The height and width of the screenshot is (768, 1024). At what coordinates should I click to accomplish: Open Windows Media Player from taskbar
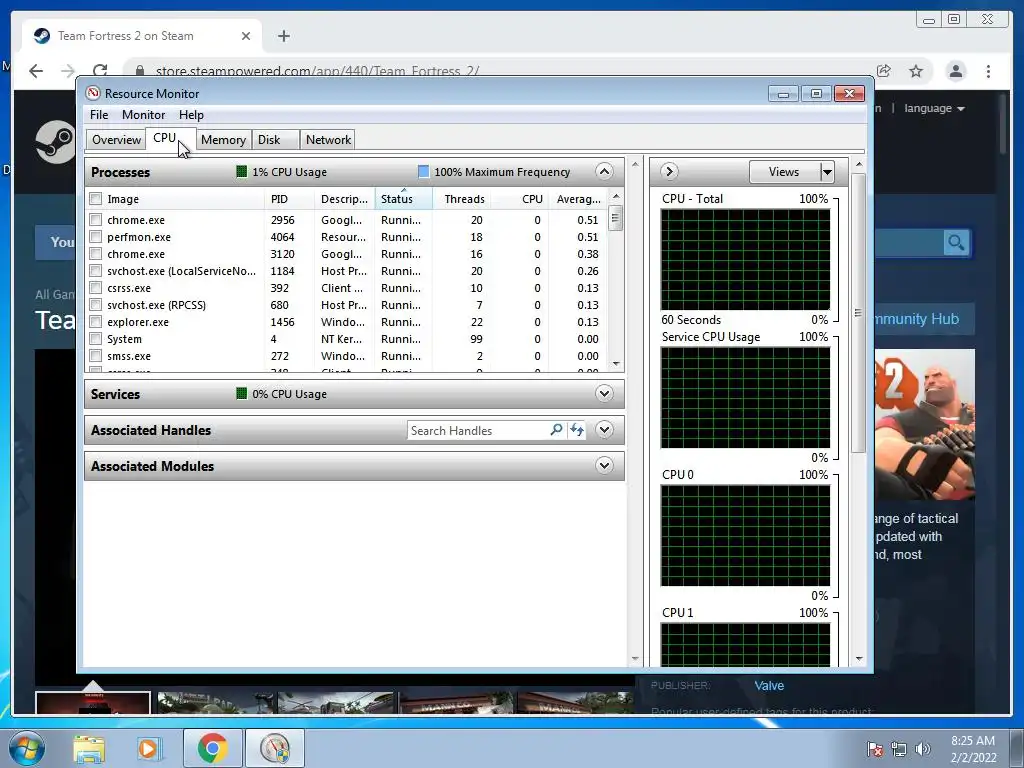148,749
